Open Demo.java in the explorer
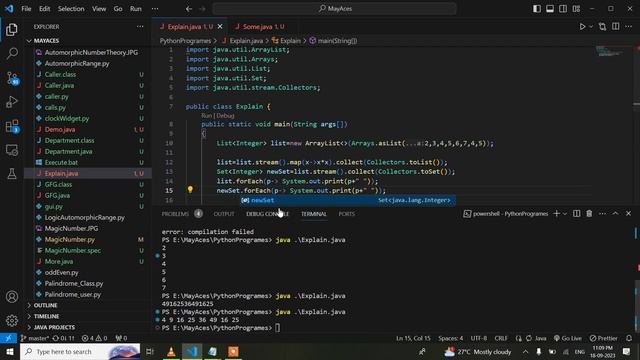This screenshot has width=640, height=360. (60, 129)
